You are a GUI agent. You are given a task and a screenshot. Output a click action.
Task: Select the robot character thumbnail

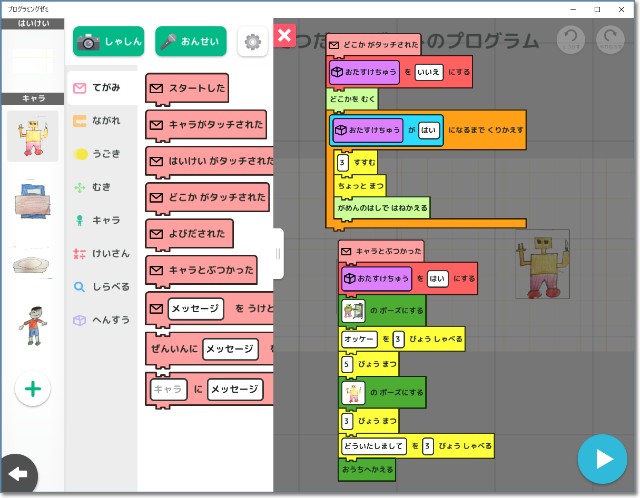point(32,136)
